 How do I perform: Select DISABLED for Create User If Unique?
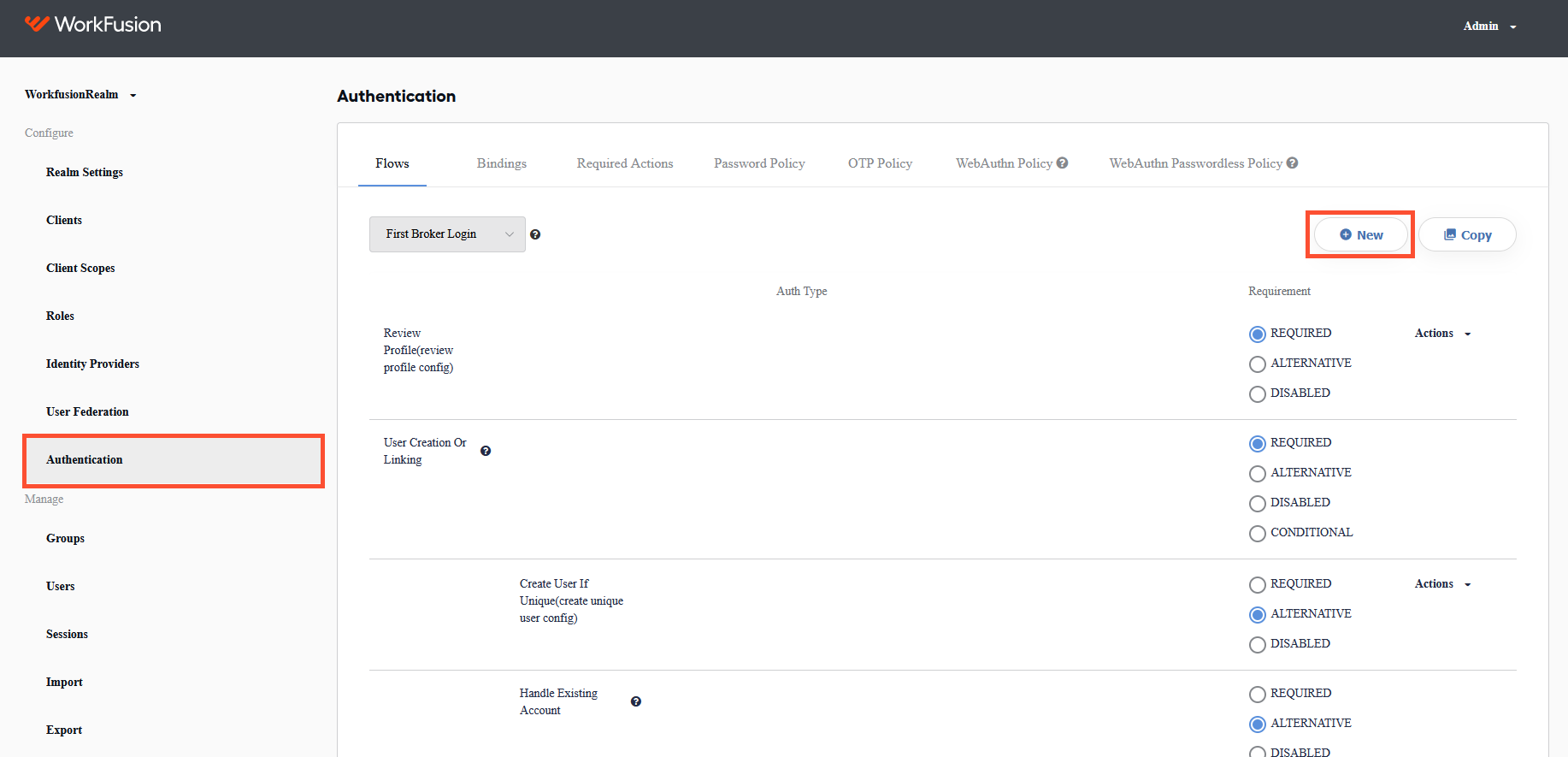pyautogui.click(x=1257, y=644)
